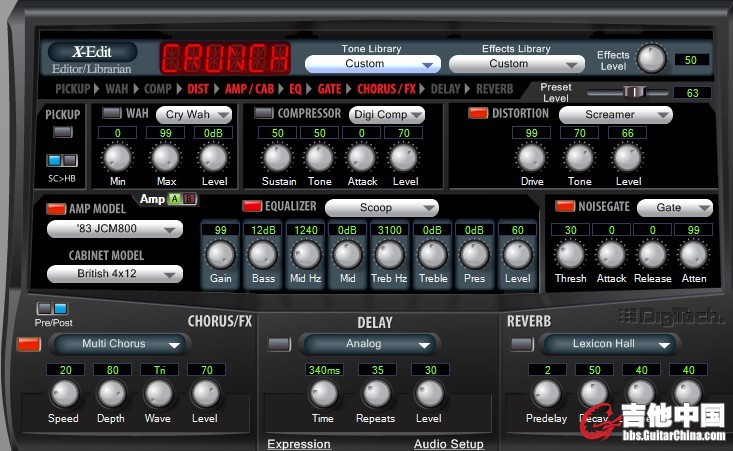
Task: Toggle the Wah effect on
Action: 112,113
